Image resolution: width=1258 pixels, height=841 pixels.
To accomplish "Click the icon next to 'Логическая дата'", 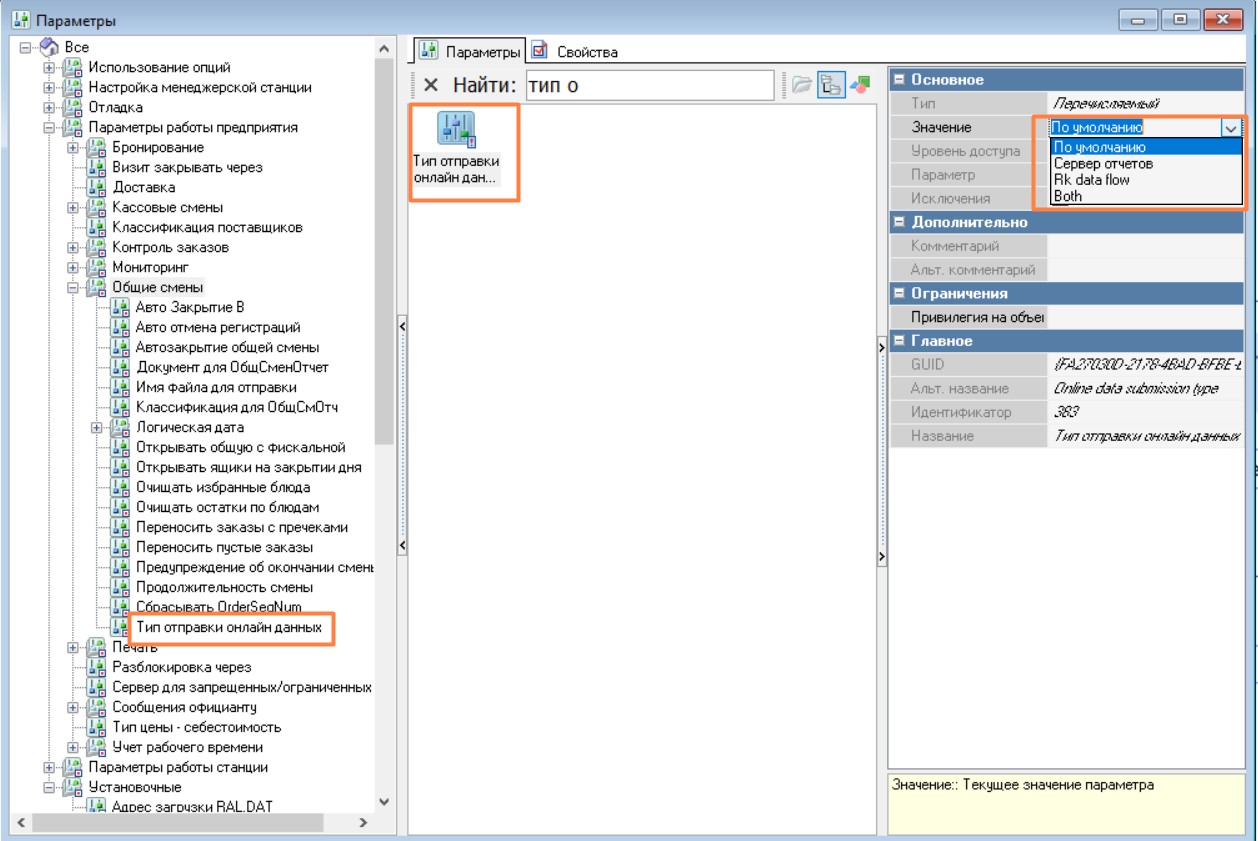I will (121, 427).
